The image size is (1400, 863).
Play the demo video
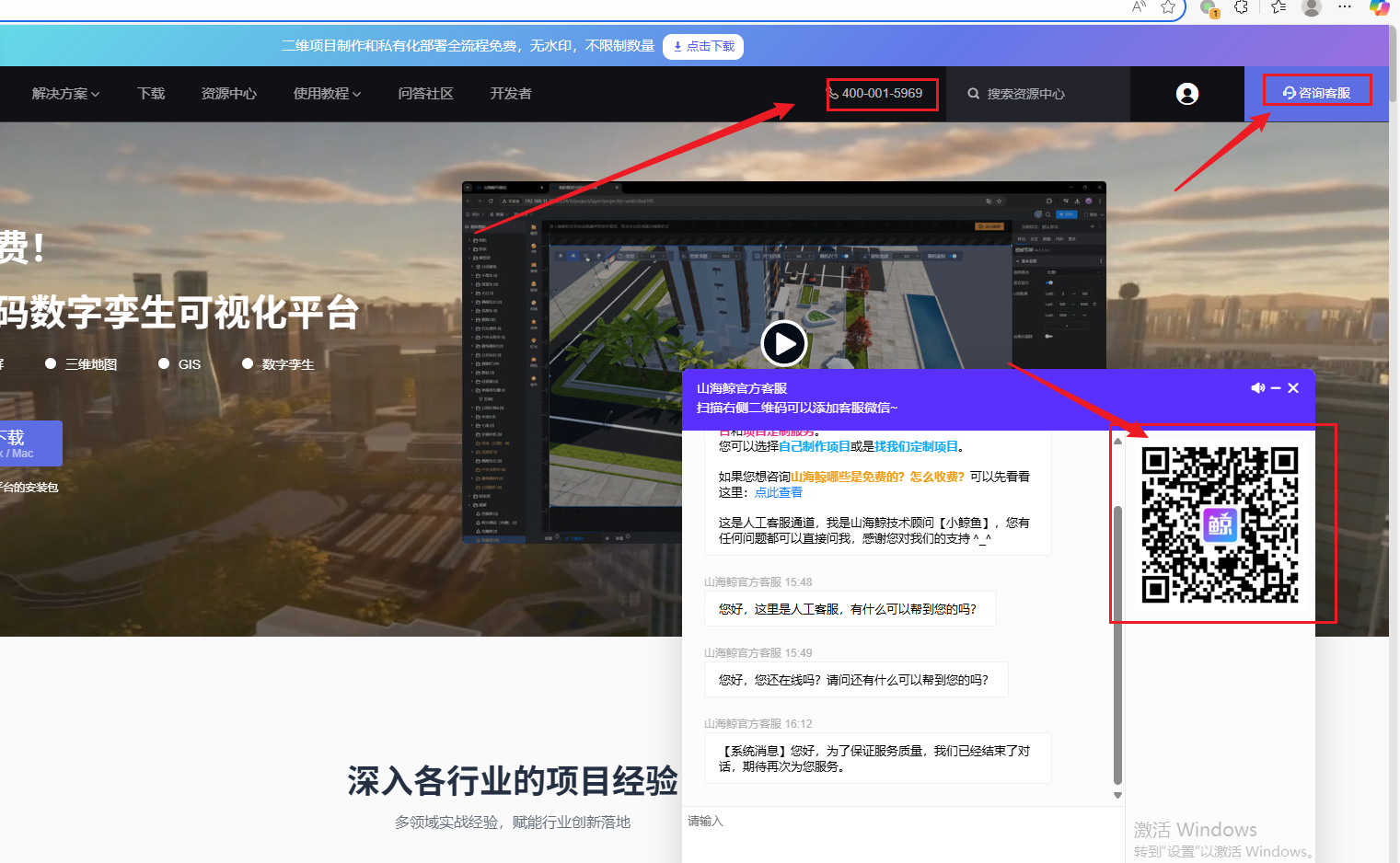coord(784,344)
